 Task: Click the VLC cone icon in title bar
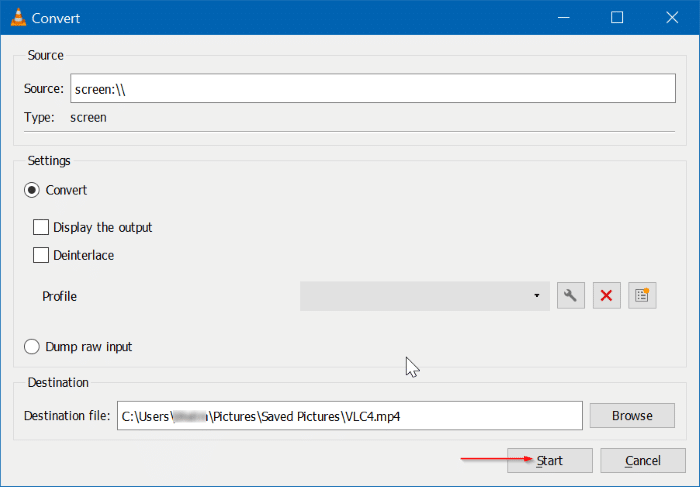(x=18, y=18)
